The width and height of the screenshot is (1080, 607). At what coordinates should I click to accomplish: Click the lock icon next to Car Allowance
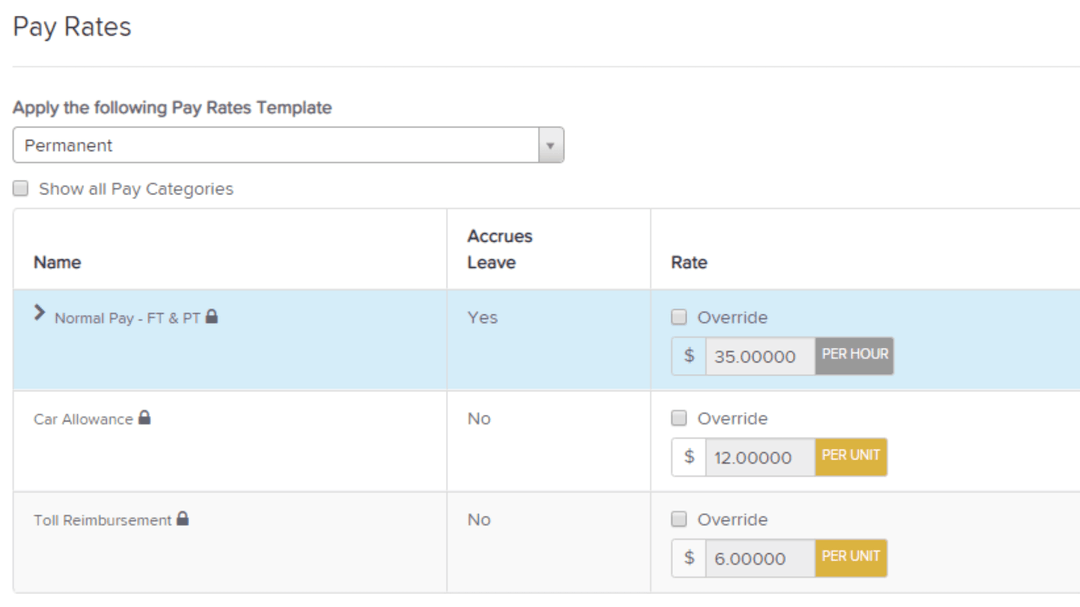point(144,418)
